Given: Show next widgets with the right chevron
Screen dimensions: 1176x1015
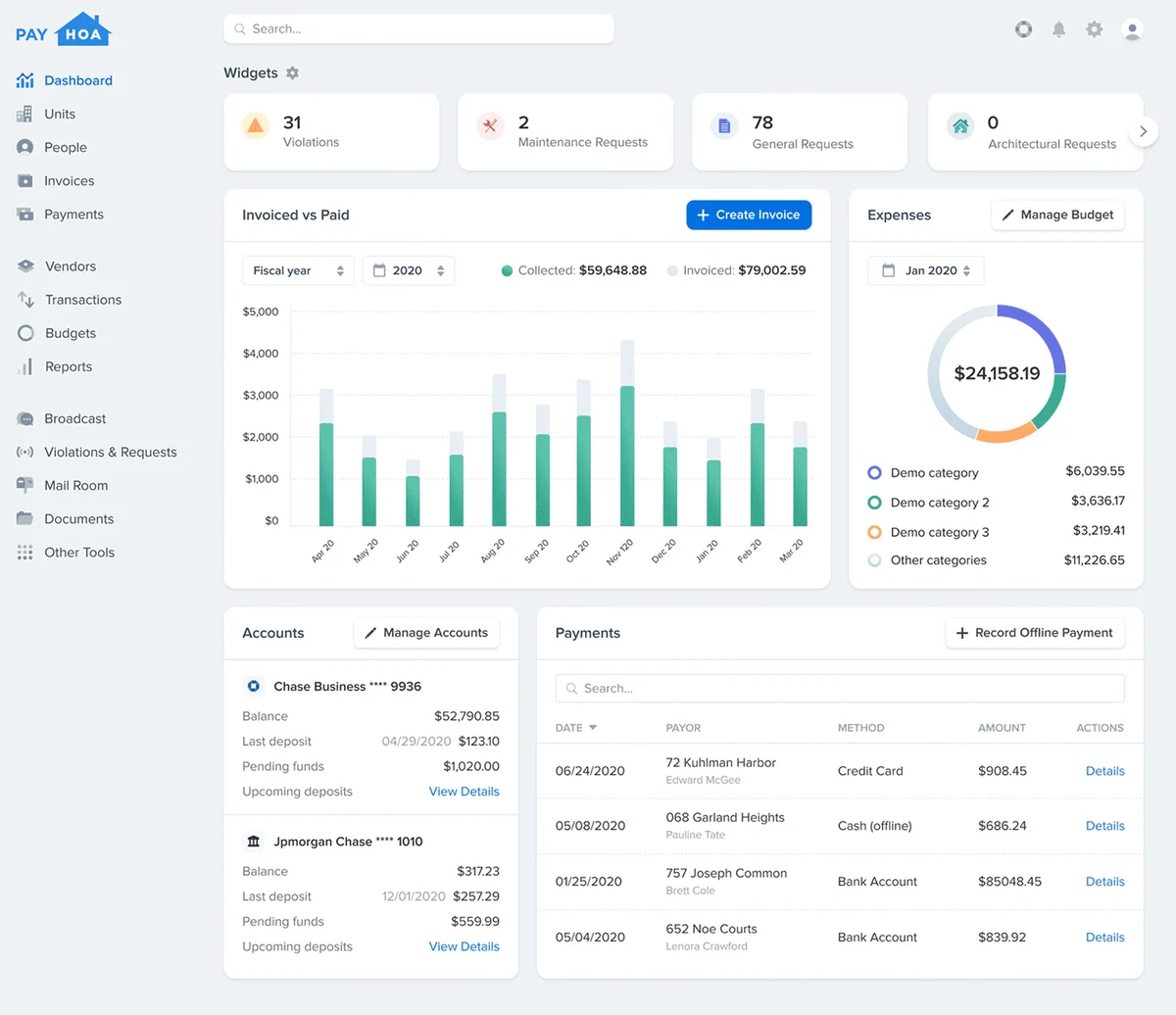Looking at the screenshot, I should click(x=1143, y=131).
